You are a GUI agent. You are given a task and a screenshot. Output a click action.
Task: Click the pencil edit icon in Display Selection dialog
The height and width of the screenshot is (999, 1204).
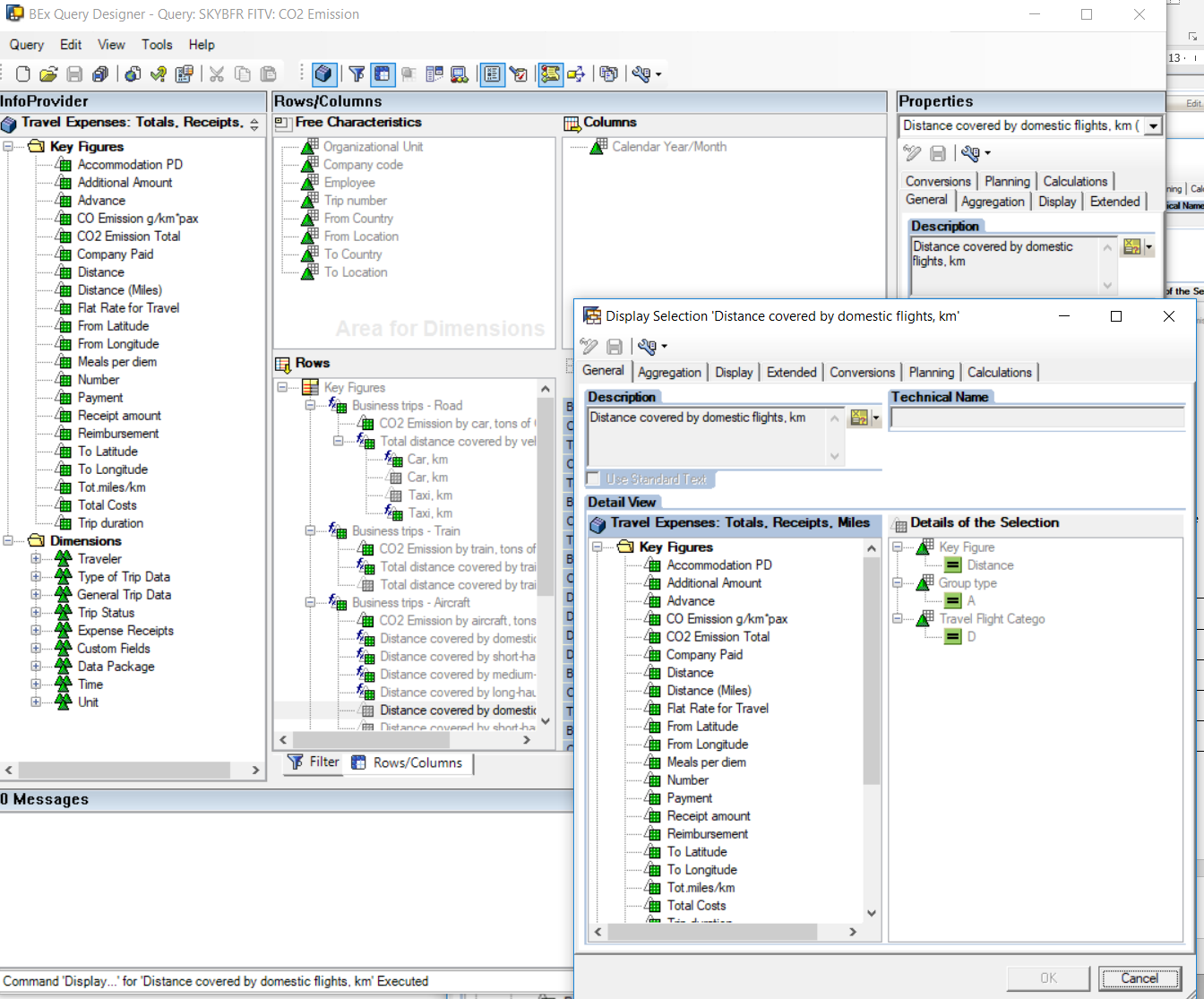(x=589, y=347)
